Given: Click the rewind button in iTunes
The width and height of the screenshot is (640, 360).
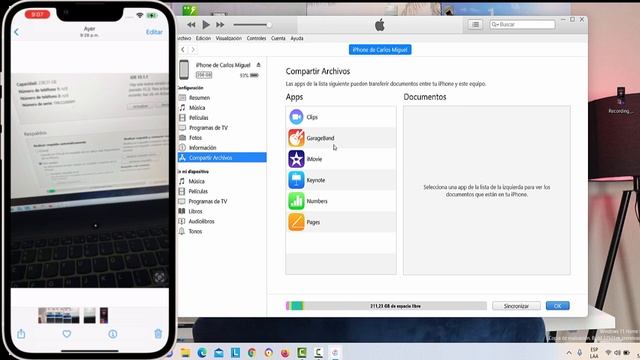Looking at the screenshot, I should pos(191,25).
